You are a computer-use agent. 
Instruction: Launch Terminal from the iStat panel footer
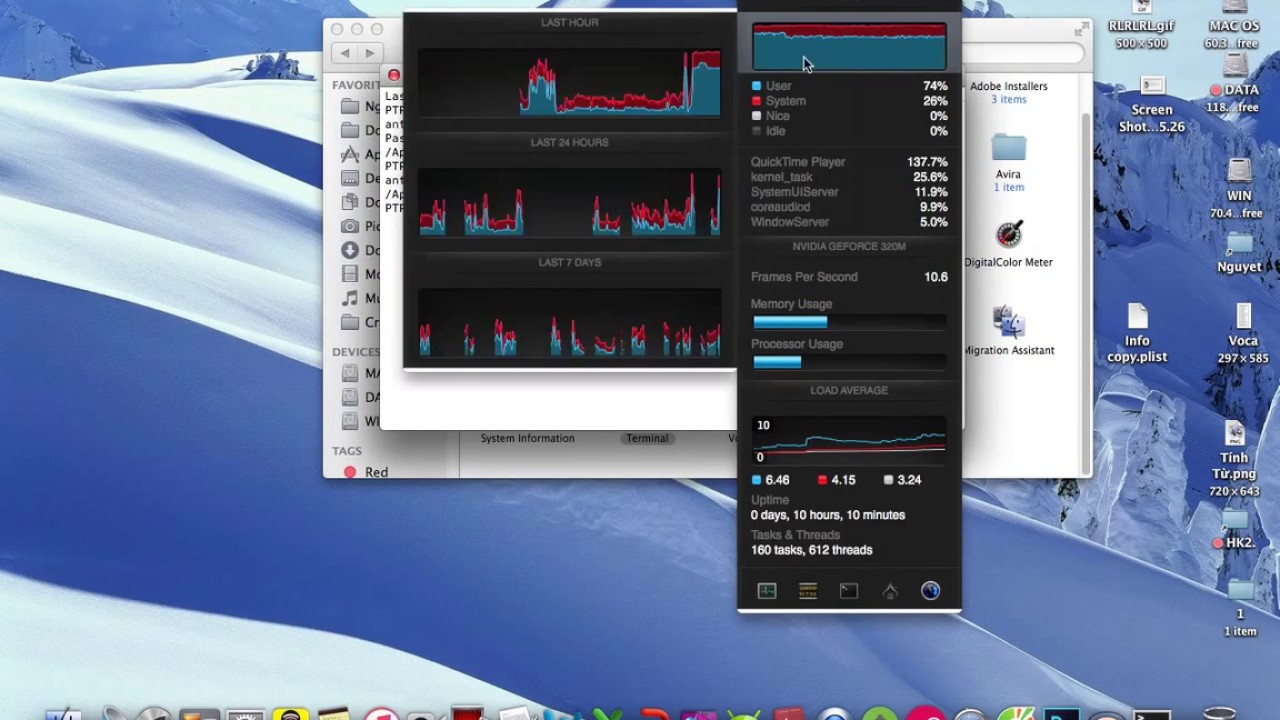[849, 591]
